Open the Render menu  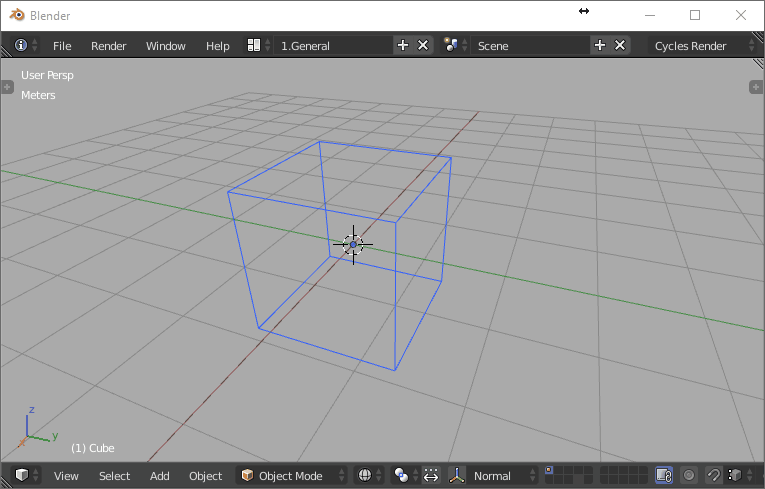click(x=108, y=46)
